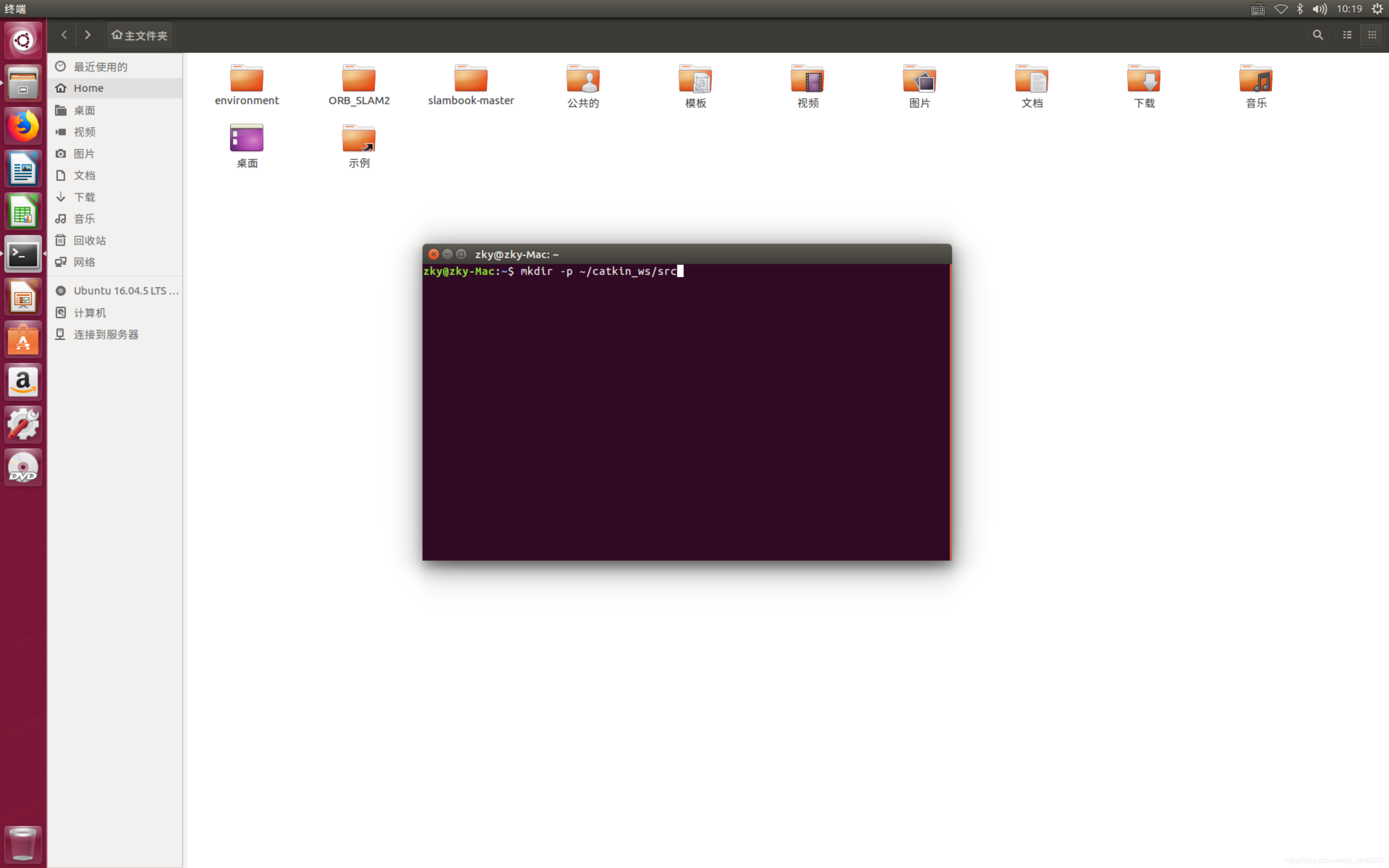The height and width of the screenshot is (868, 1389).
Task: Open file manager search
Action: (x=1318, y=35)
